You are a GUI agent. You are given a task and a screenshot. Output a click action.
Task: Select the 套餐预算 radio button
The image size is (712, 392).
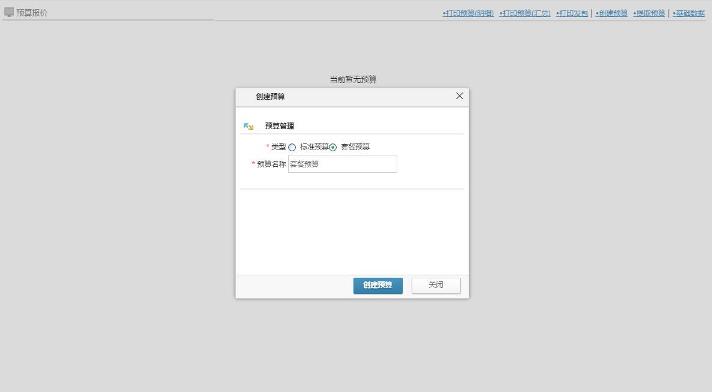(333, 147)
